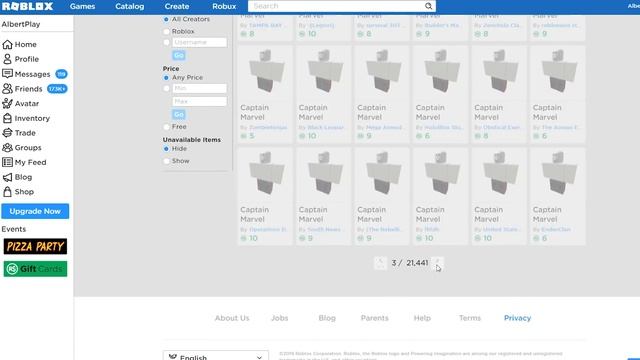The image size is (640, 360).
Task: Click the Inventory backpack icon
Action: pos(7,118)
